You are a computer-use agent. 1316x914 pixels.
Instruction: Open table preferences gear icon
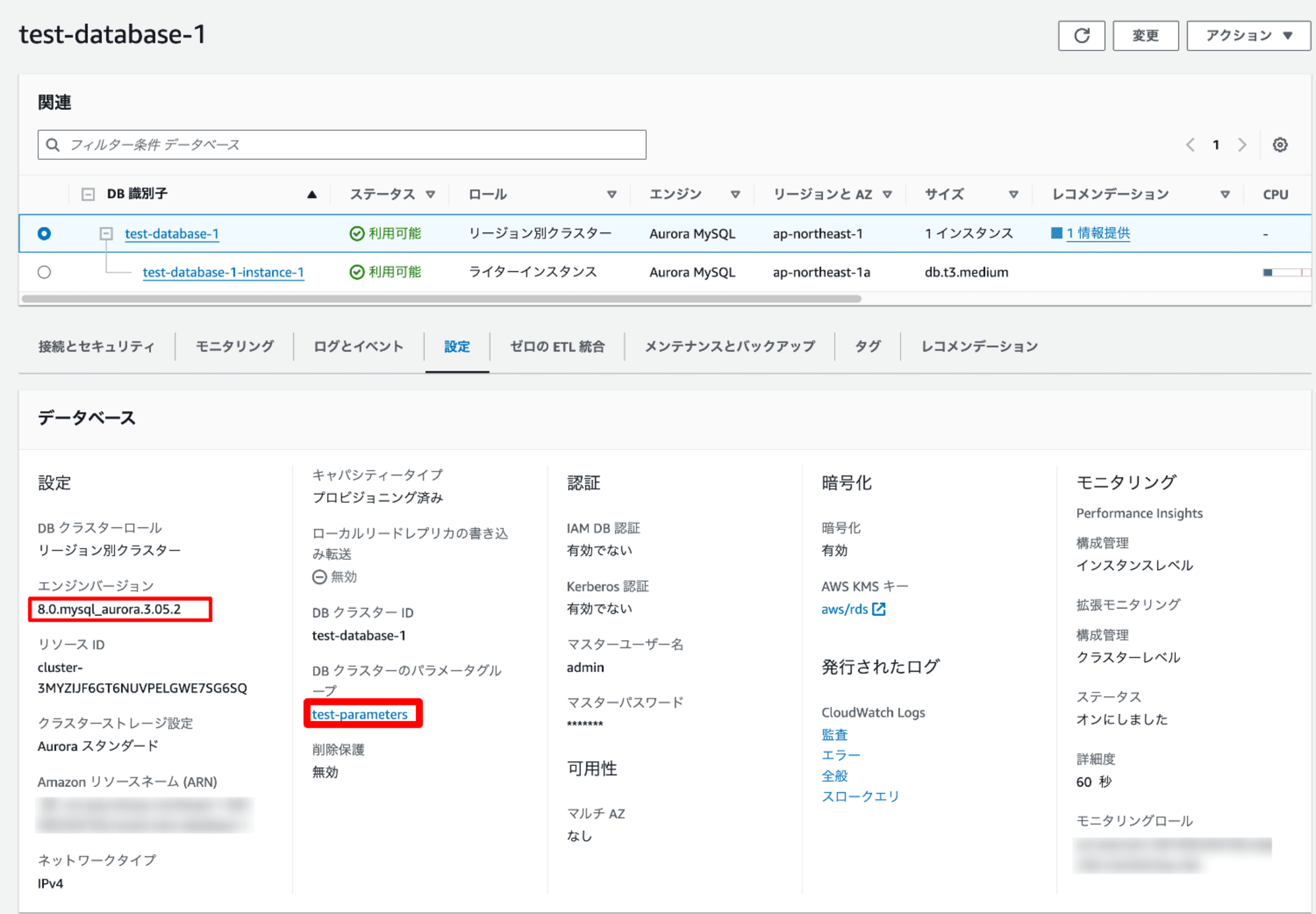pyautogui.click(x=1280, y=145)
